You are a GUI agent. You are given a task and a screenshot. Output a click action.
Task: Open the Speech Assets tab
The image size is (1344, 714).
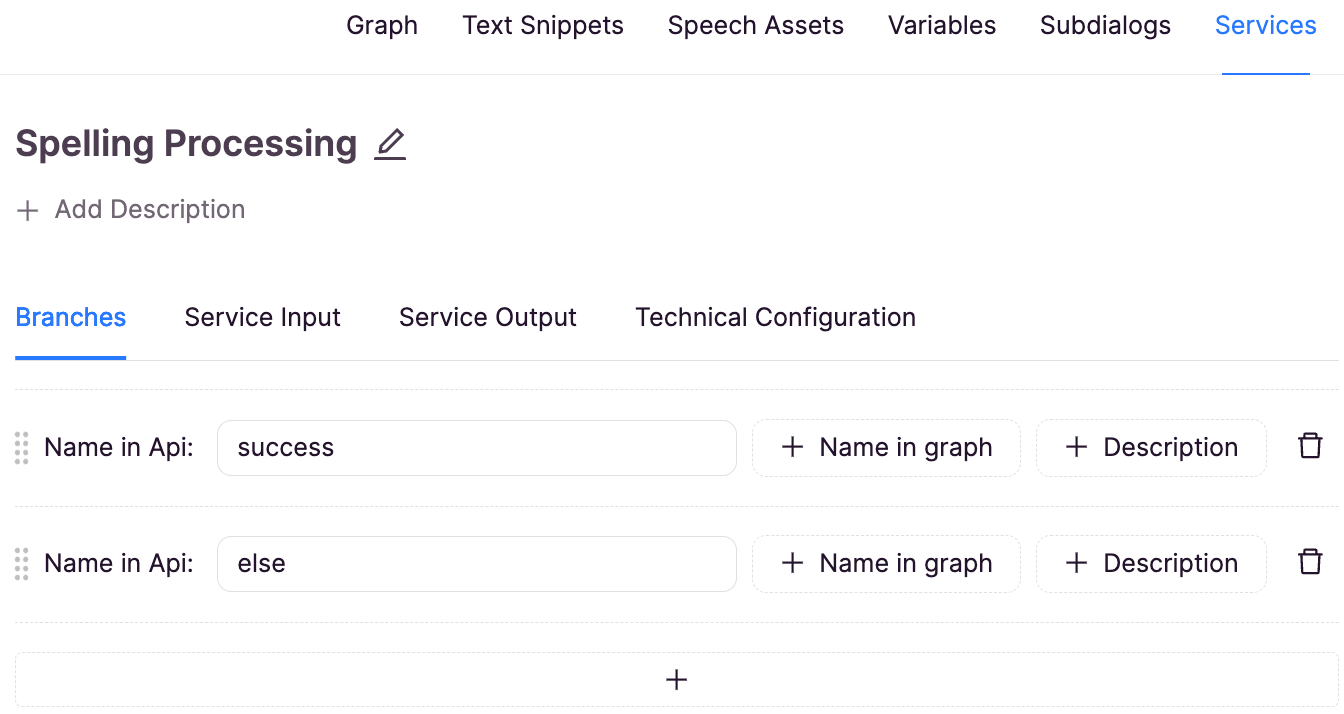click(756, 26)
